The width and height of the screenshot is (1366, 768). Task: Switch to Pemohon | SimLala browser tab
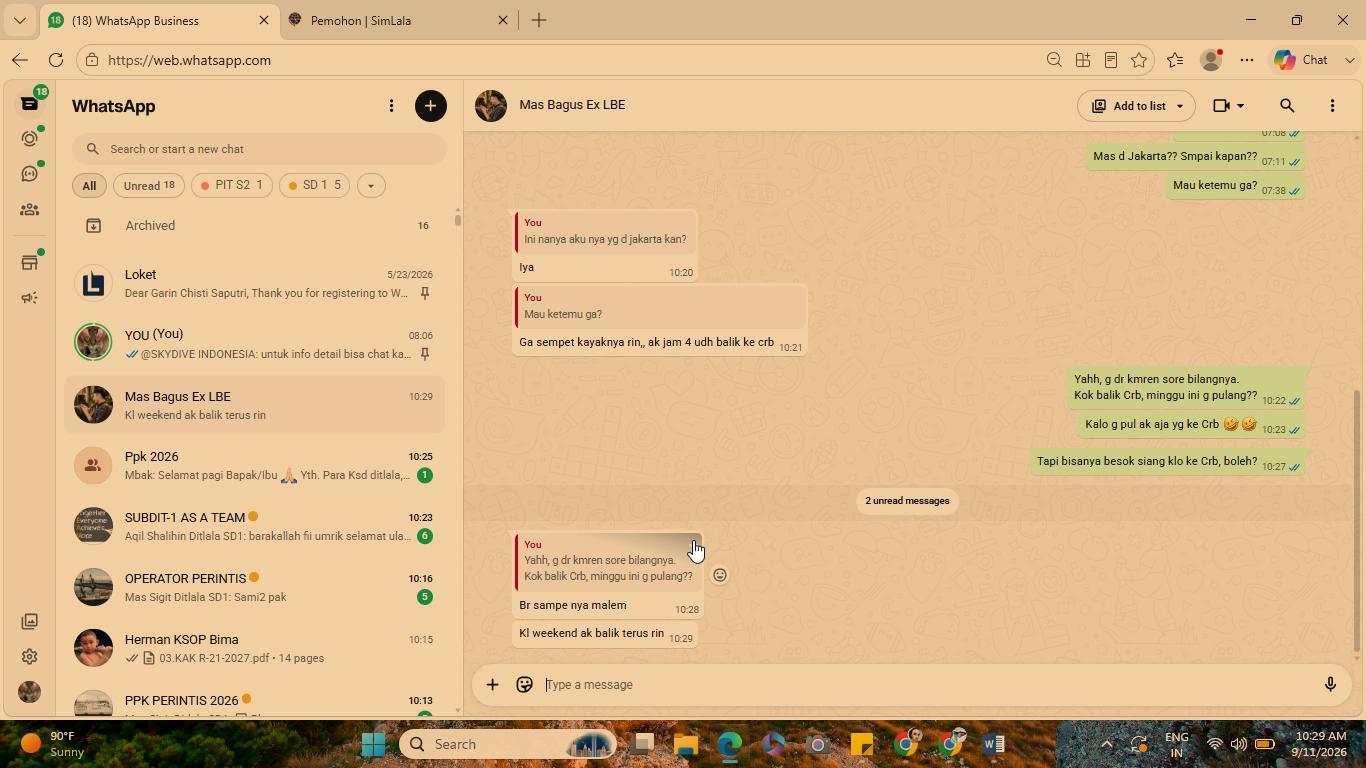tap(398, 20)
